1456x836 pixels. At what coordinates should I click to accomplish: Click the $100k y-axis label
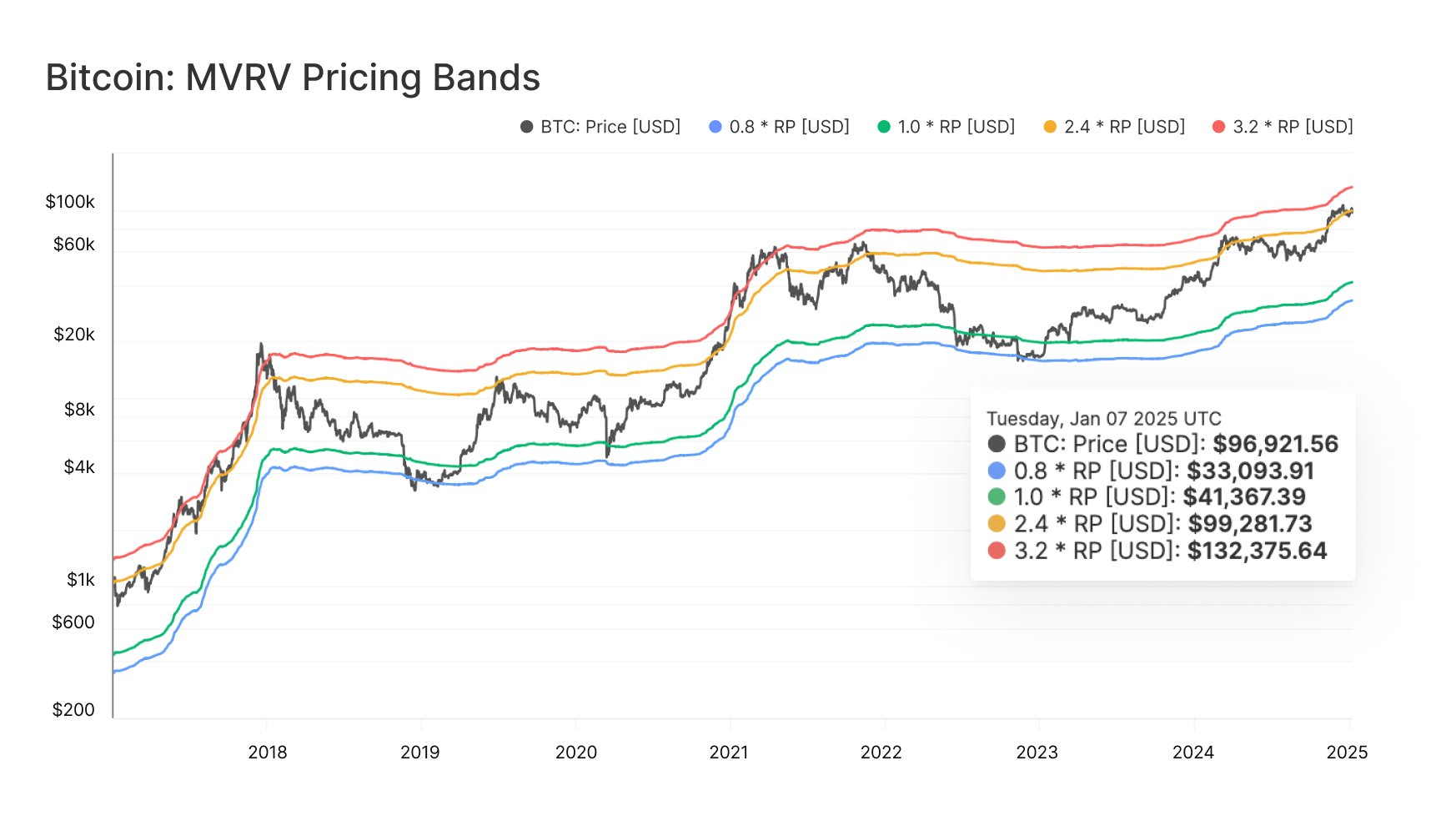pyautogui.click(x=70, y=202)
